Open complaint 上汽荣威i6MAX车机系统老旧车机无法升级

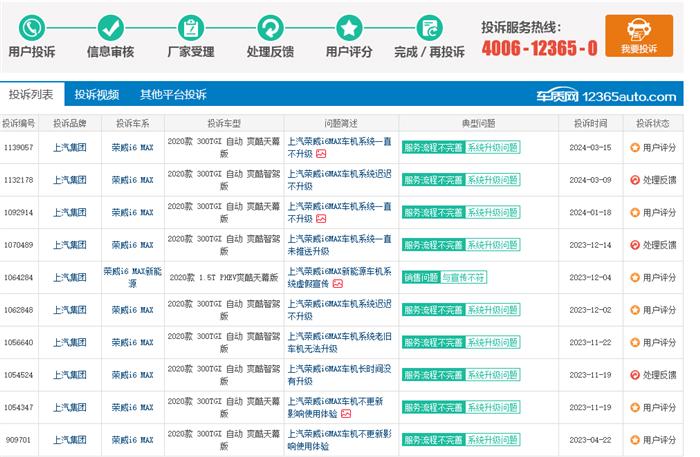coord(339,342)
